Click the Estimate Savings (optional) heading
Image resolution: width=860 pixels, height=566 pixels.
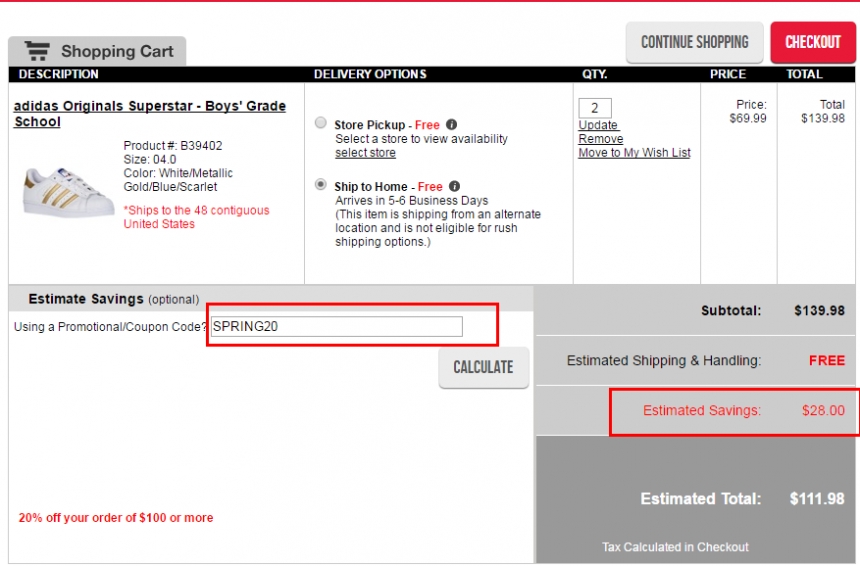click(x=114, y=299)
